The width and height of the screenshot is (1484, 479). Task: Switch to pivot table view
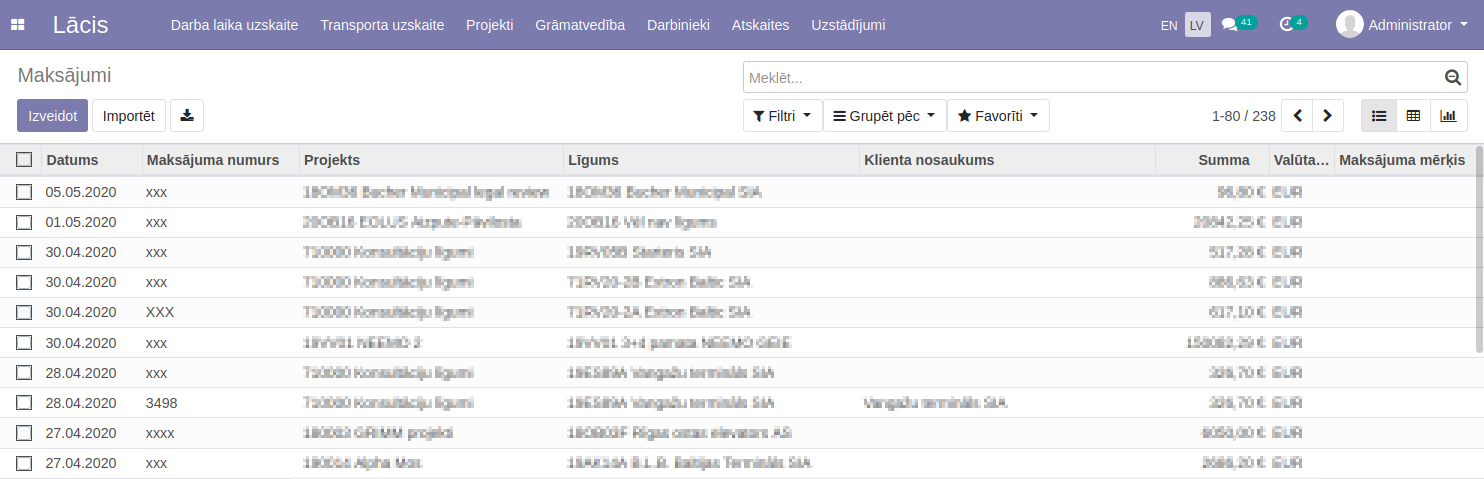coord(1413,116)
